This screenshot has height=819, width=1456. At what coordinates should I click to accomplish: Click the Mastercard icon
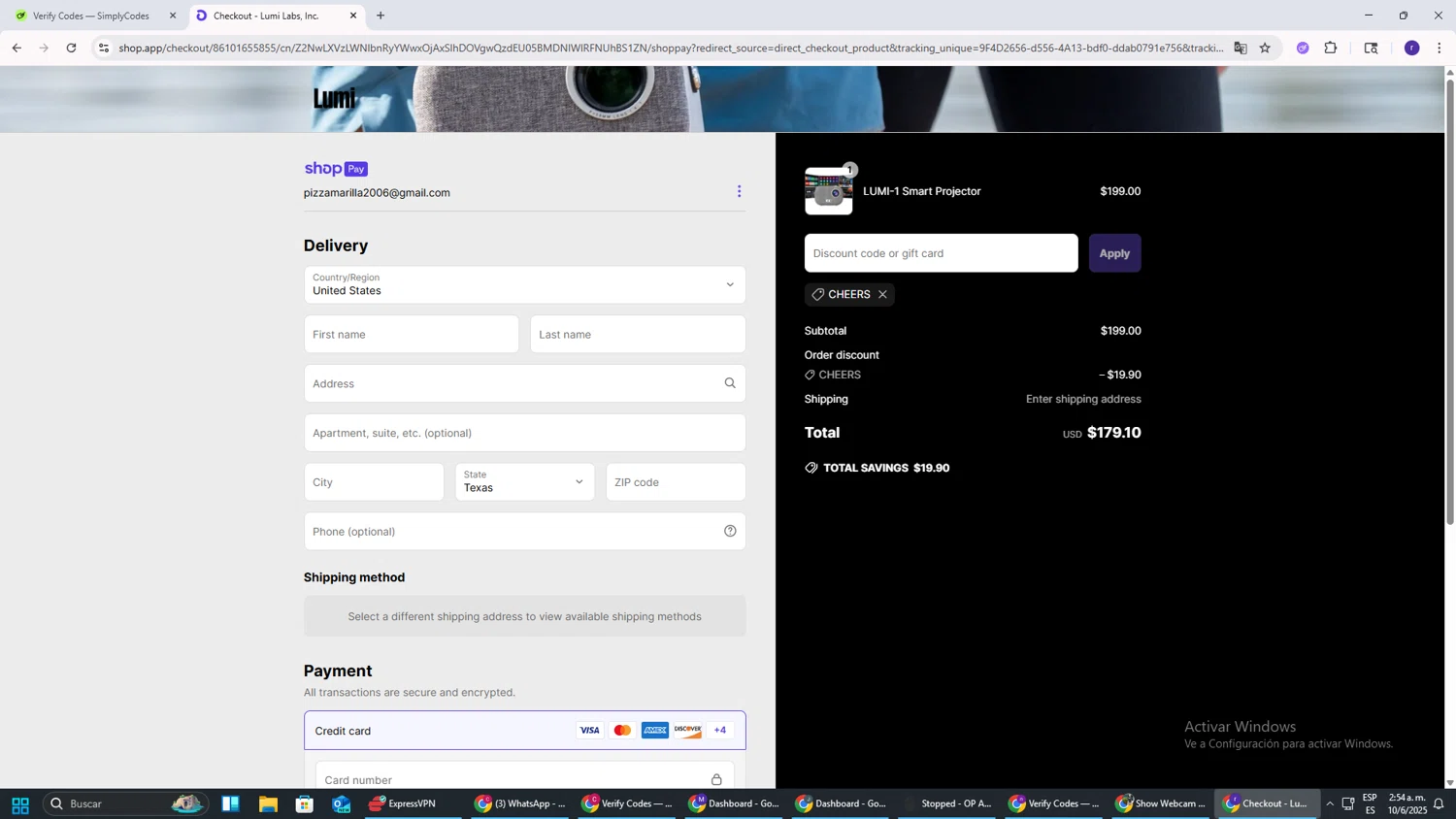(x=622, y=730)
